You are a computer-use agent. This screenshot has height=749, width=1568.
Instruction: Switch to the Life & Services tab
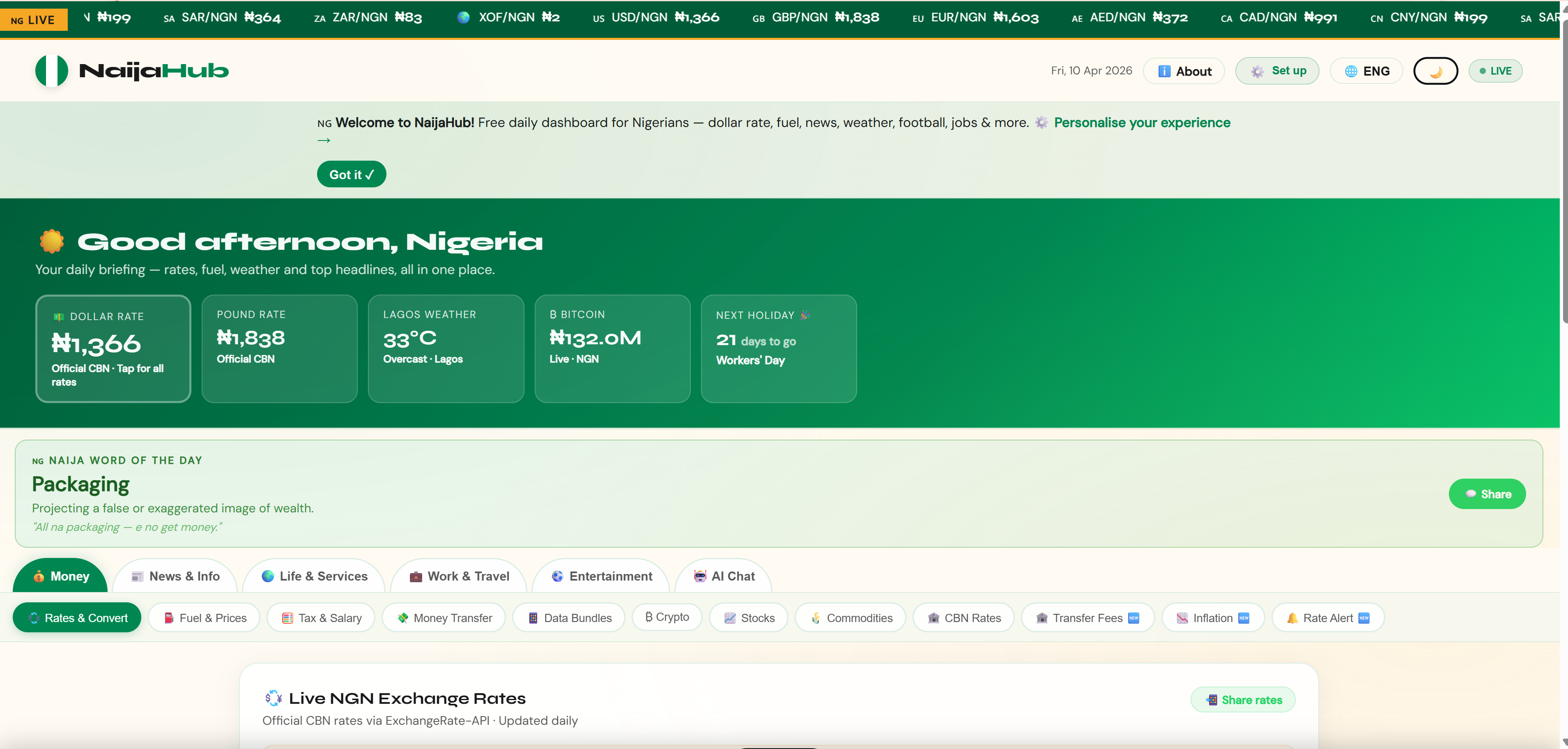coord(314,576)
